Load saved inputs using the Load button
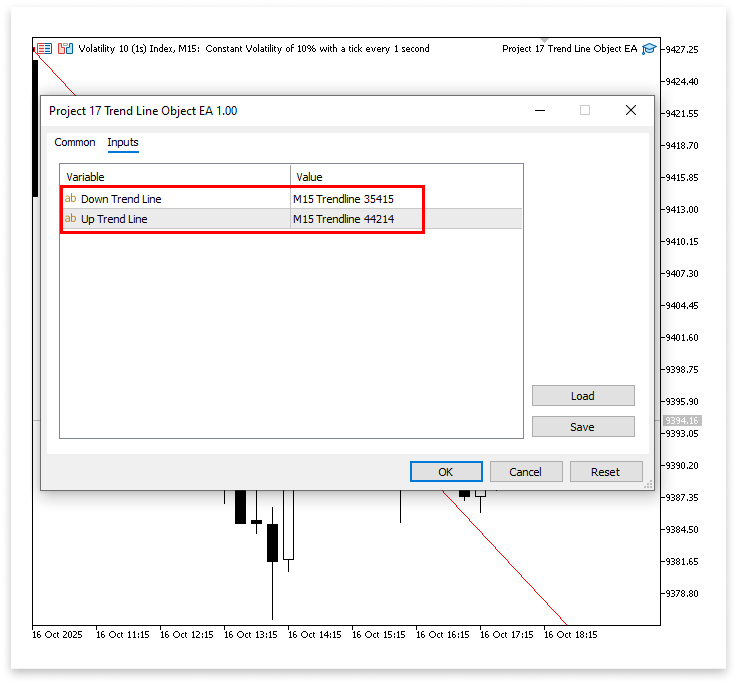The image size is (737, 684). click(x=583, y=396)
